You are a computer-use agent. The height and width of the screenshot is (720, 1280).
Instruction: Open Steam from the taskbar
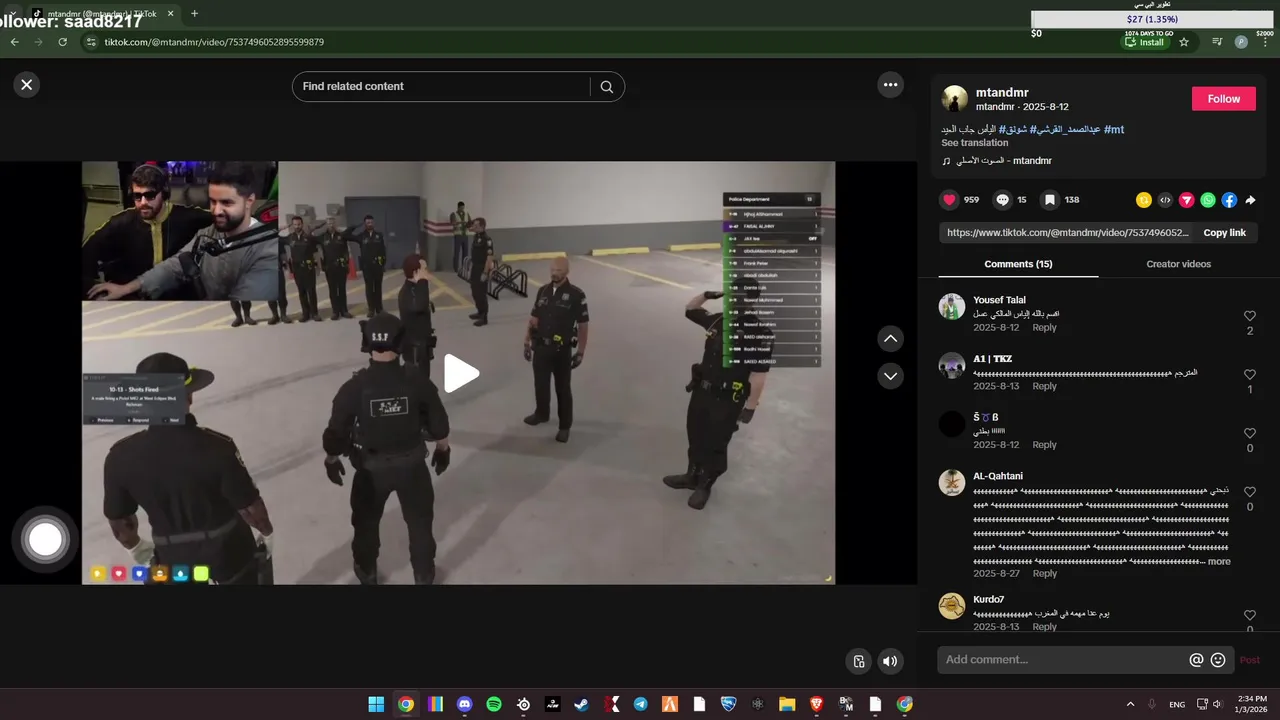tap(581, 704)
